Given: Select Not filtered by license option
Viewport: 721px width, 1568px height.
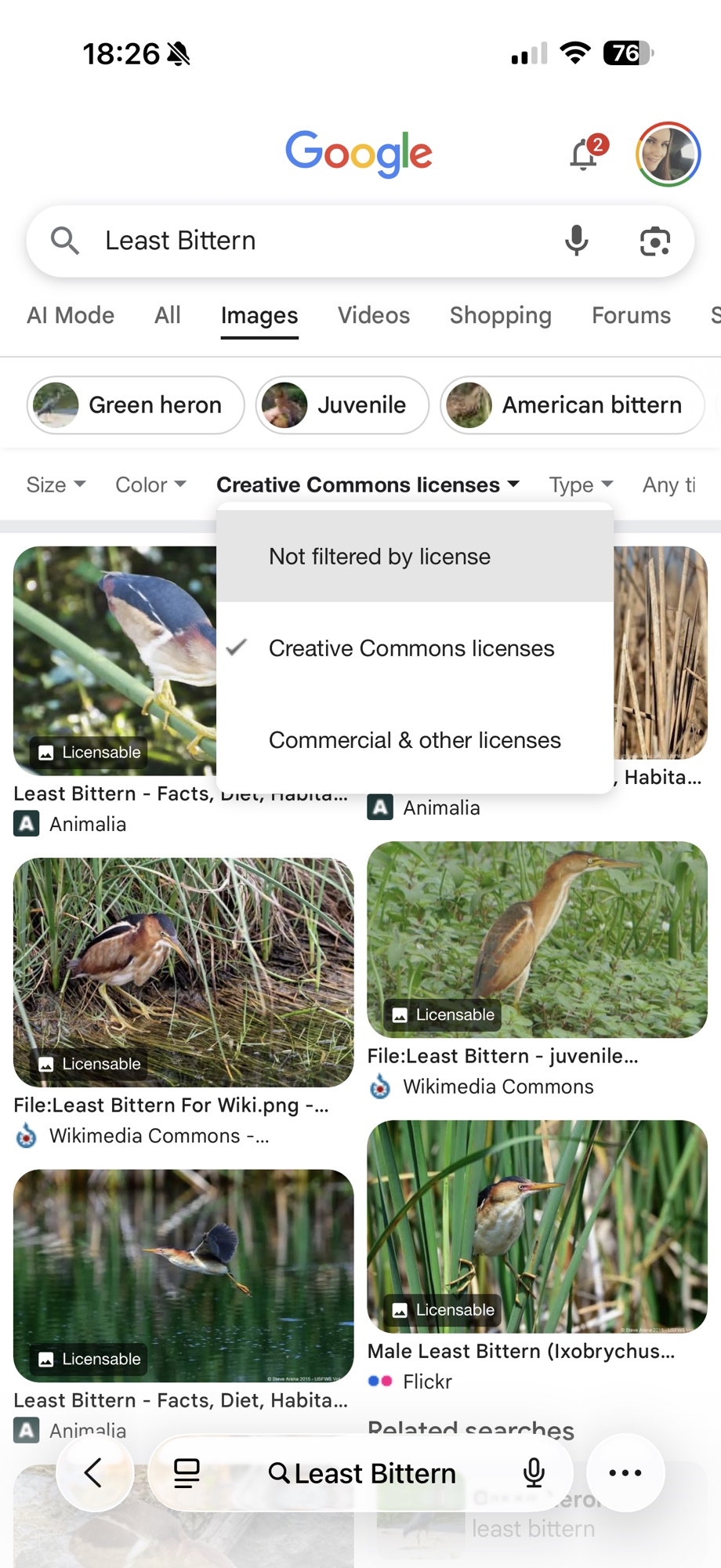Looking at the screenshot, I should point(379,557).
